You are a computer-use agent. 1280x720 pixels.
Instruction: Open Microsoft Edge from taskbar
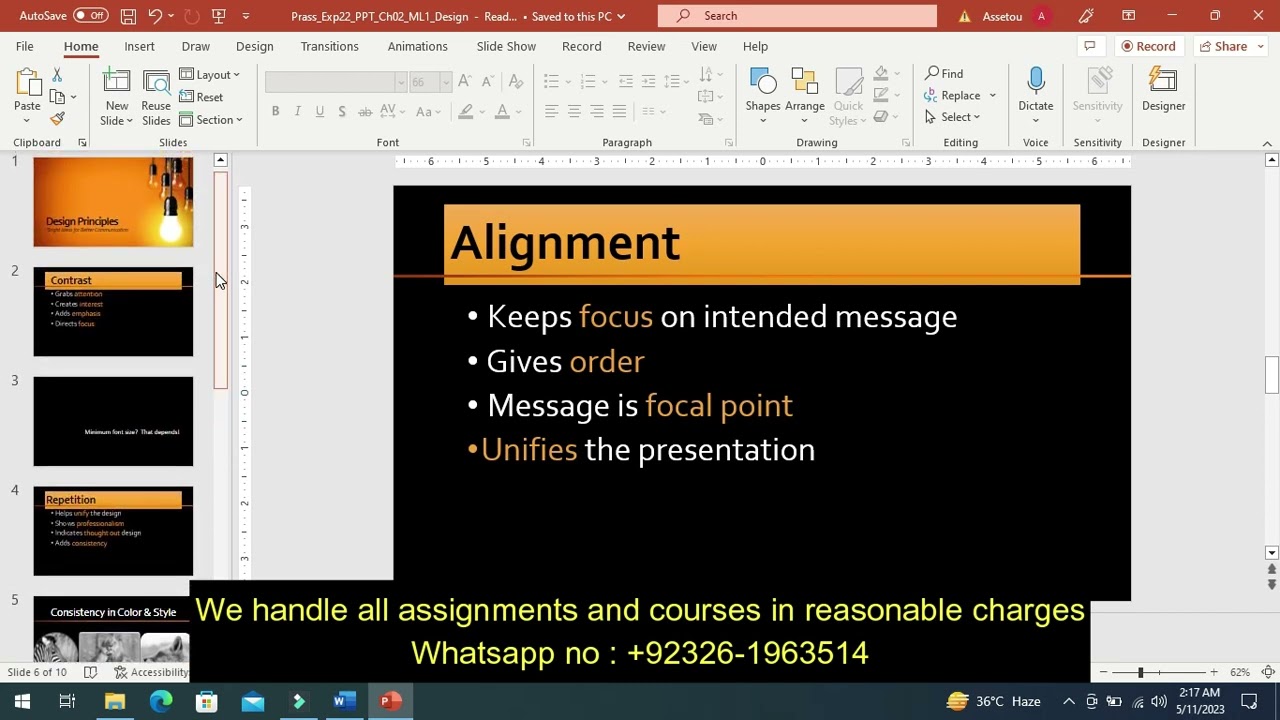pyautogui.click(x=161, y=701)
